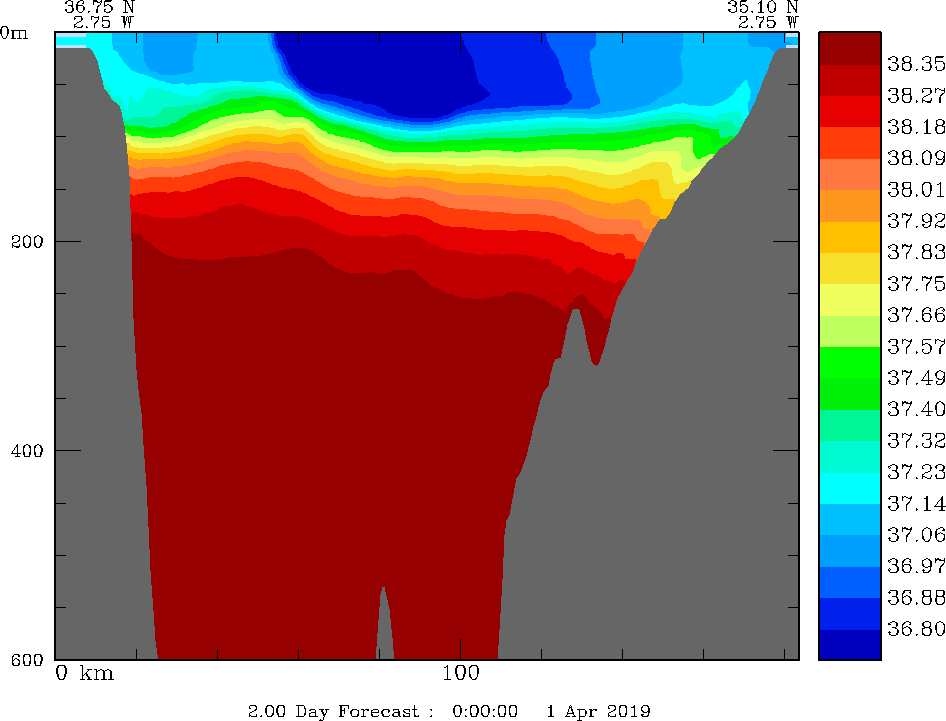Click the darkest blue swatch at colorbar bottom
Image resolution: width=946 pixels, height=721 pixels.
click(x=849, y=645)
